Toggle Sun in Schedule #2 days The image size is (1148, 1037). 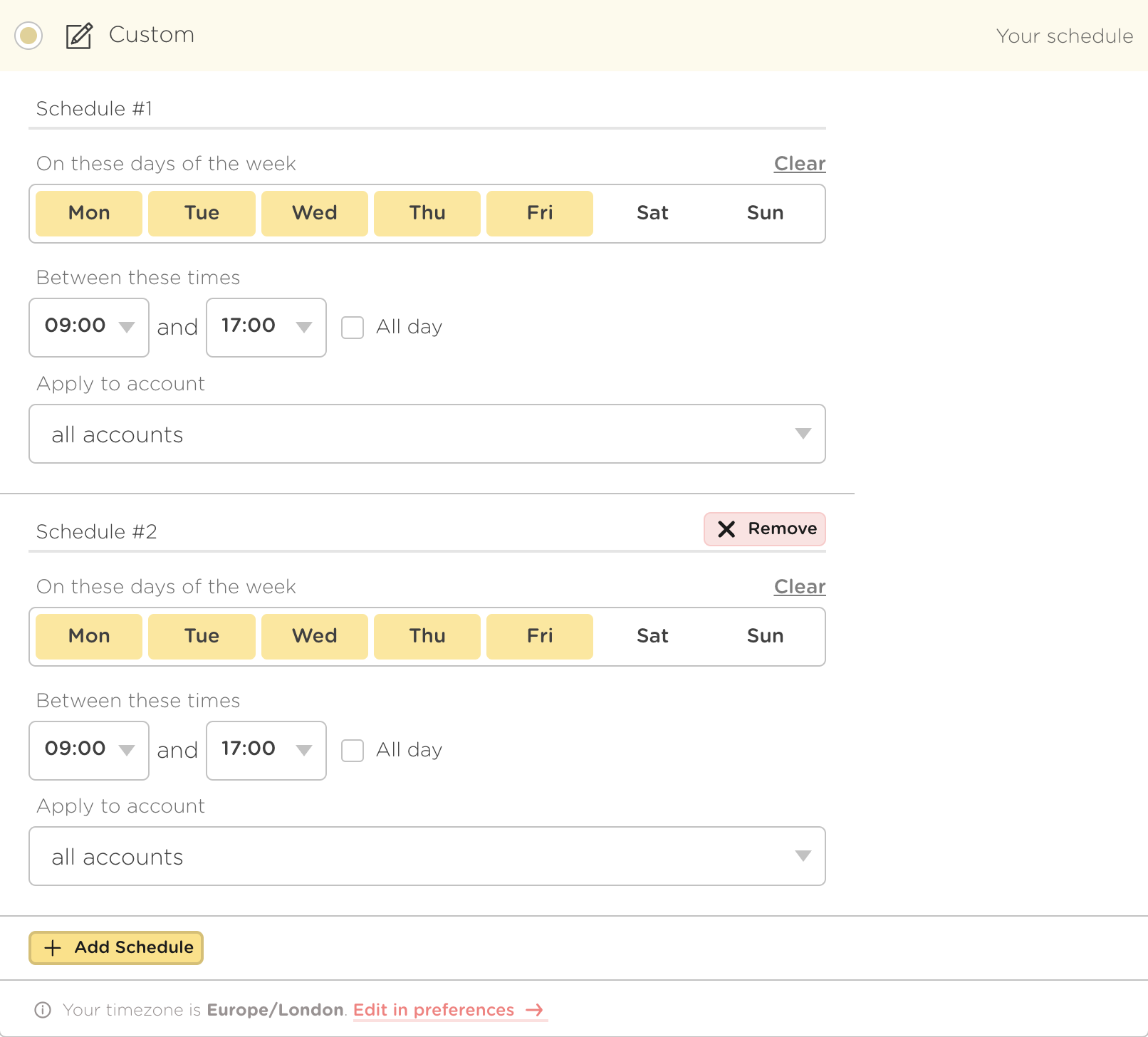click(x=765, y=636)
